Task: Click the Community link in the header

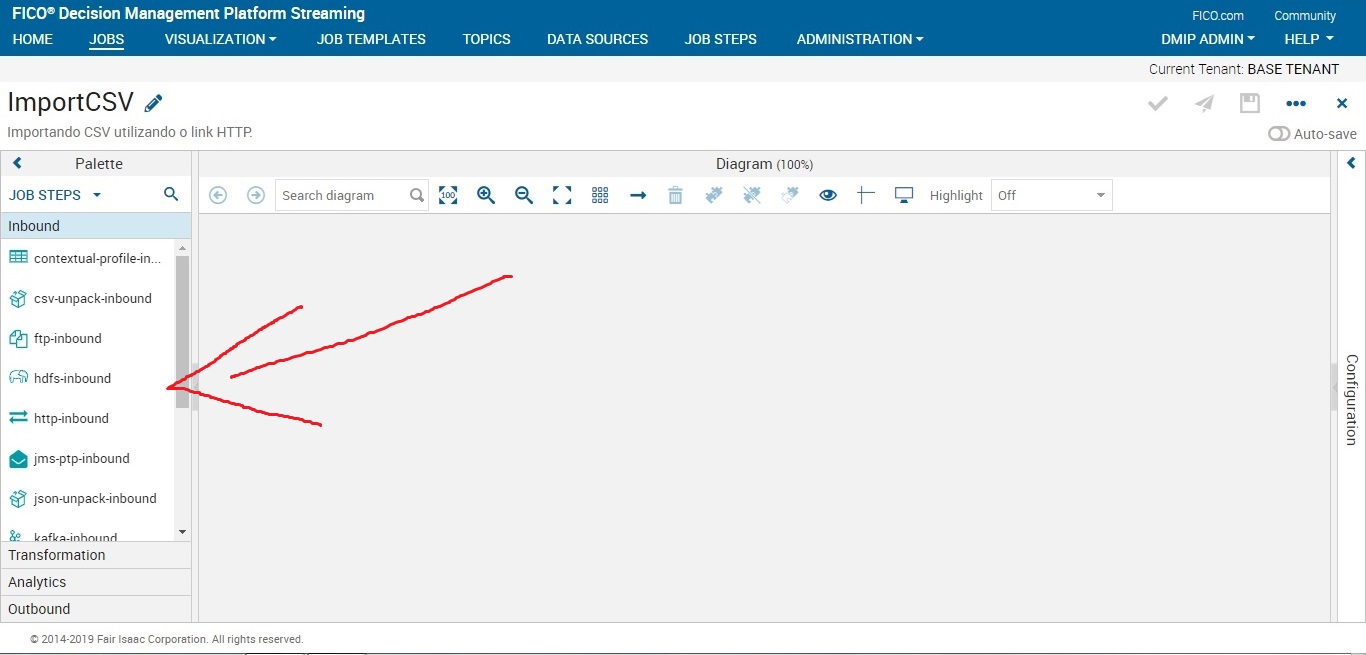Action: pyautogui.click(x=1304, y=15)
